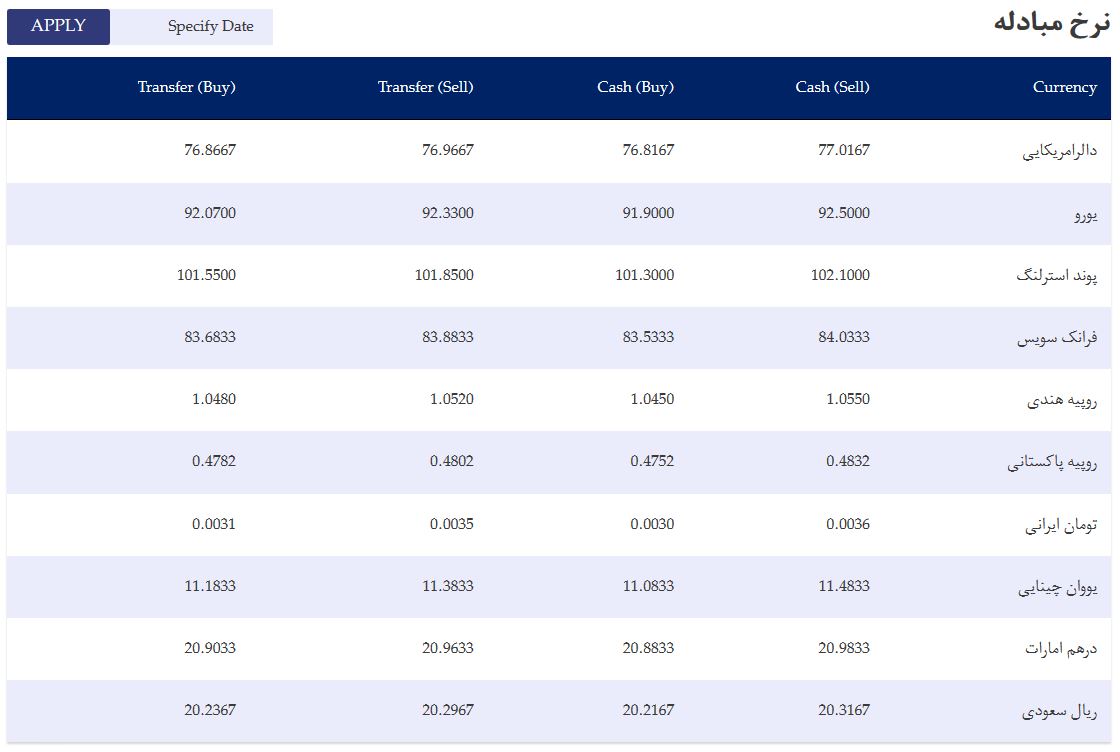The width and height of the screenshot is (1120, 752).
Task: Select currency name درهم امارات
Action: click(x=1061, y=648)
